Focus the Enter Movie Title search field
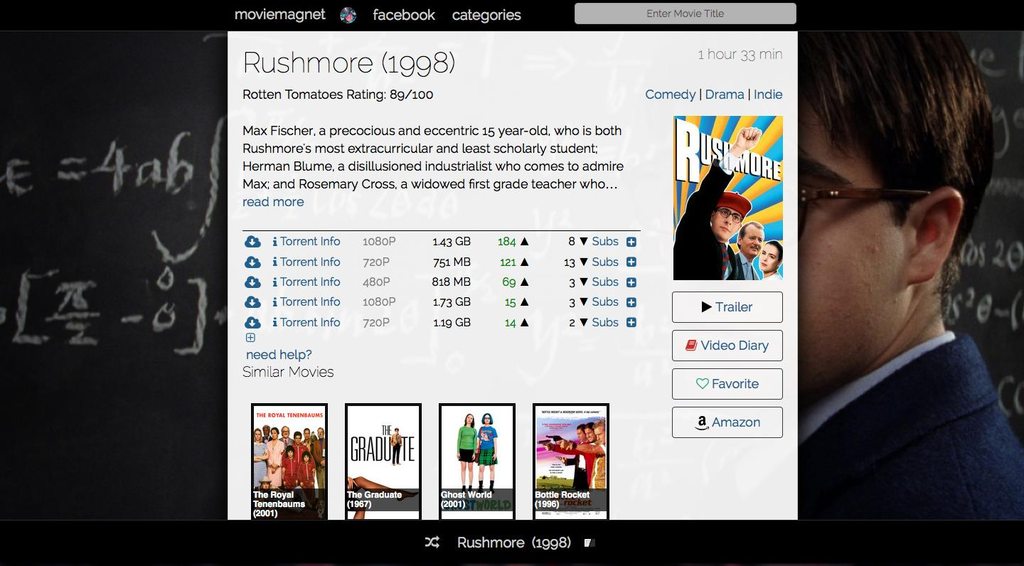The width and height of the screenshot is (1024, 566). (685, 13)
